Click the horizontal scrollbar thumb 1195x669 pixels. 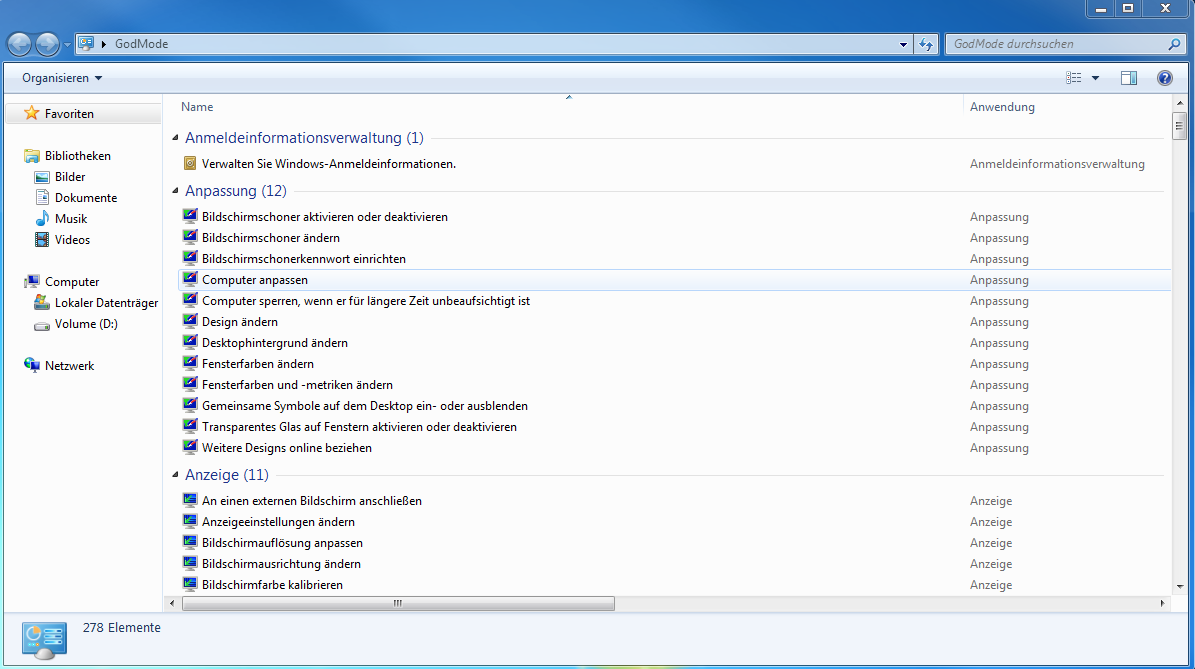[x=398, y=603]
